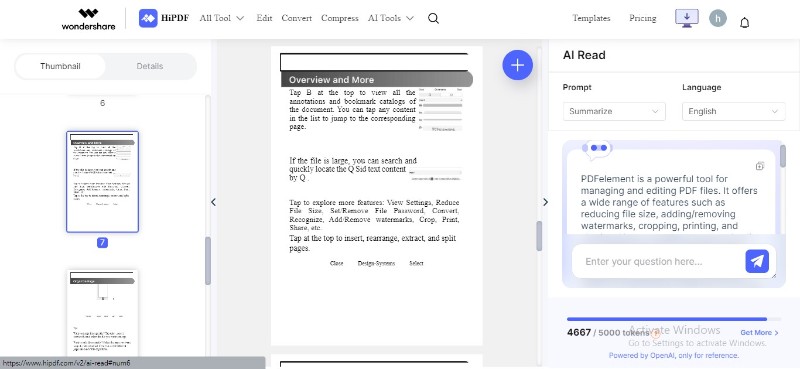Viewport: 800px width, 369px height.
Task: Click the document view scrollbar handle
Action: 539,236
